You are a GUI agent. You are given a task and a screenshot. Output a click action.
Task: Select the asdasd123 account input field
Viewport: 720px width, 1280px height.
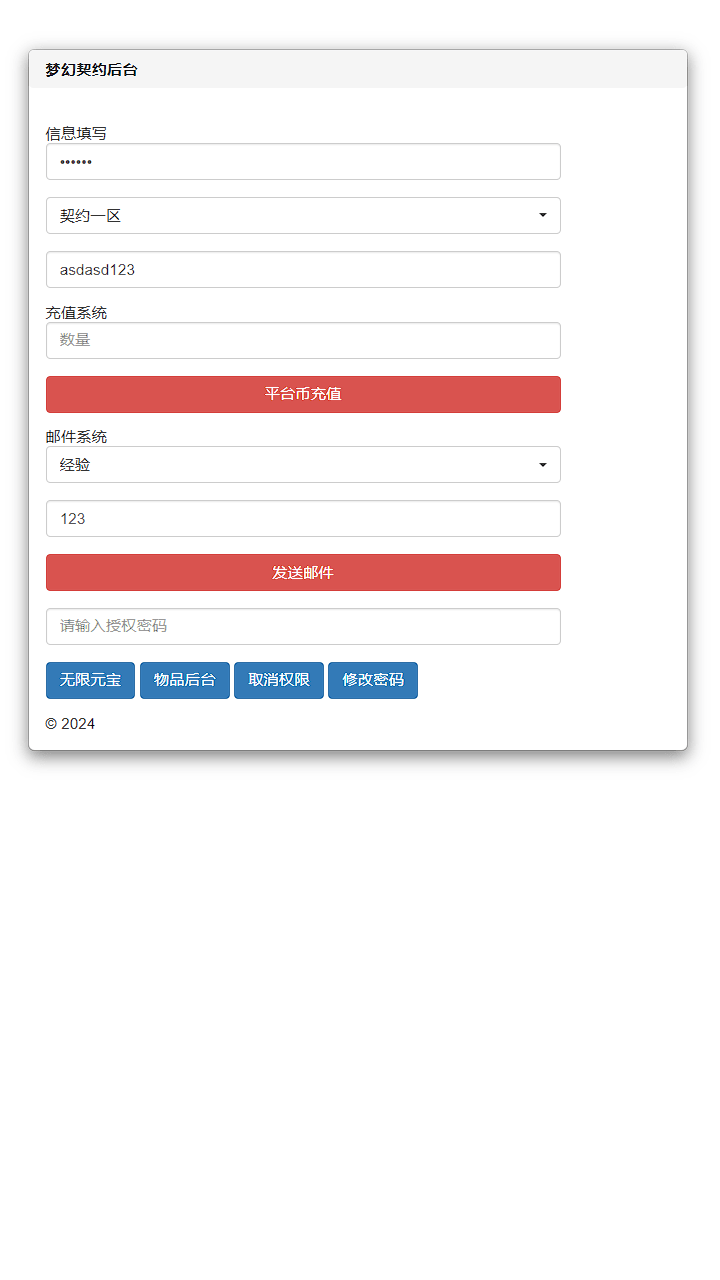coord(303,269)
